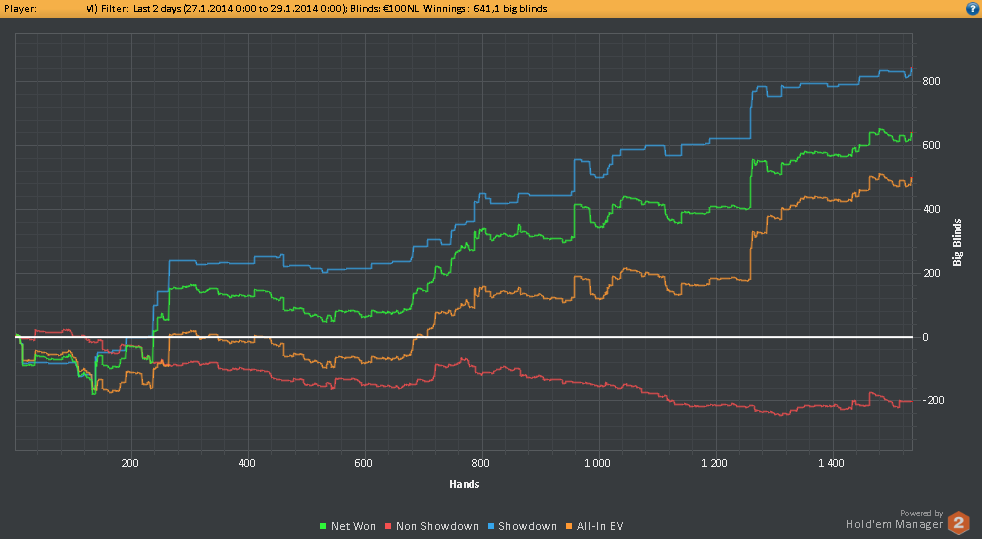Toggle the All-In EV legend label
982x539 pixels.
click(599, 525)
